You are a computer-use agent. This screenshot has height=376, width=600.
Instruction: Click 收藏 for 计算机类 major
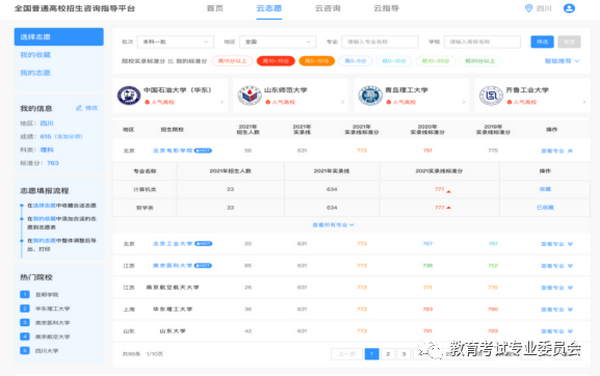point(545,189)
